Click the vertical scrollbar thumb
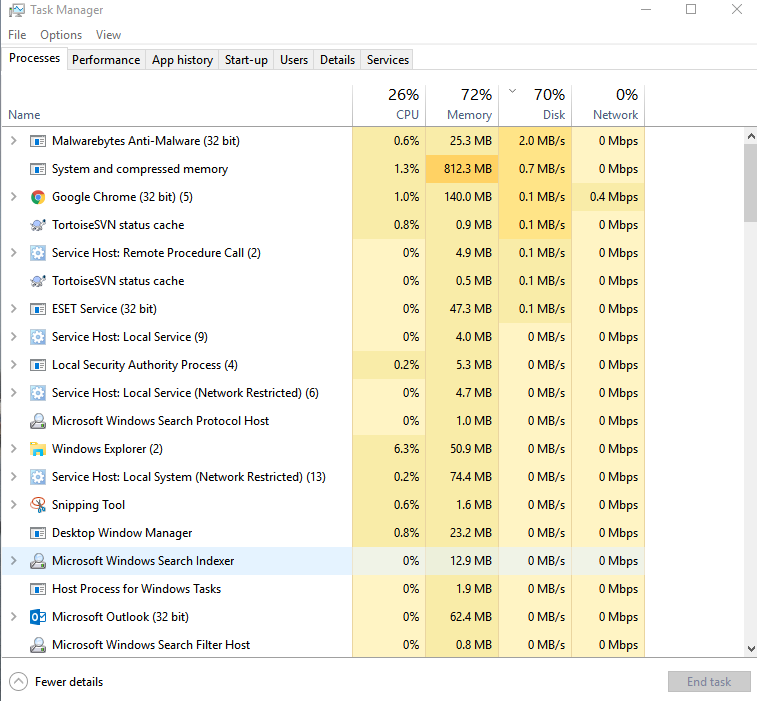The width and height of the screenshot is (757, 701). pyautogui.click(x=751, y=182)
